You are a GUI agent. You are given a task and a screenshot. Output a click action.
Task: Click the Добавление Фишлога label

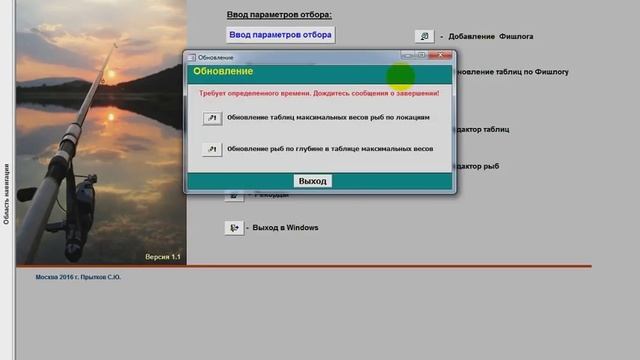point(491,36)
